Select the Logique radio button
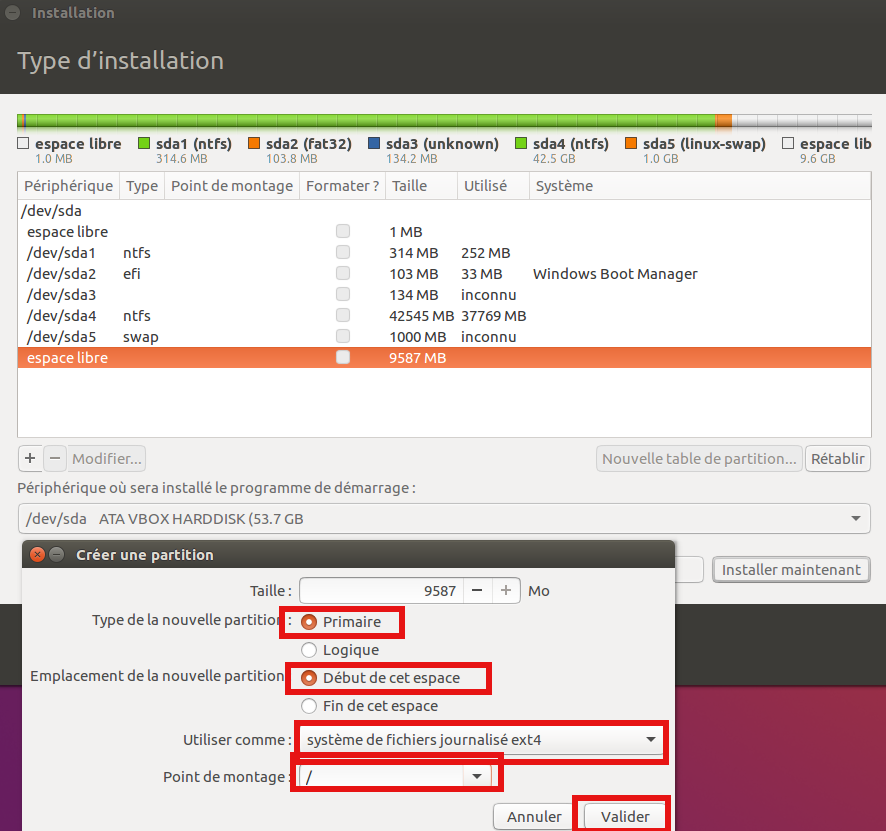The width and height of the screenshot is (886, 831). (309, 650)
